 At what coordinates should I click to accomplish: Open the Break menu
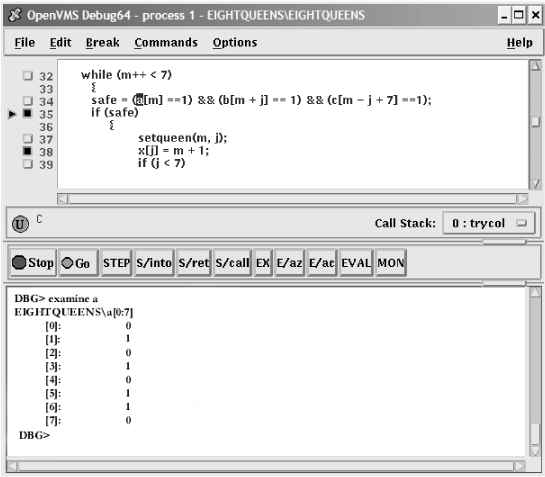(x=103, y=42)
